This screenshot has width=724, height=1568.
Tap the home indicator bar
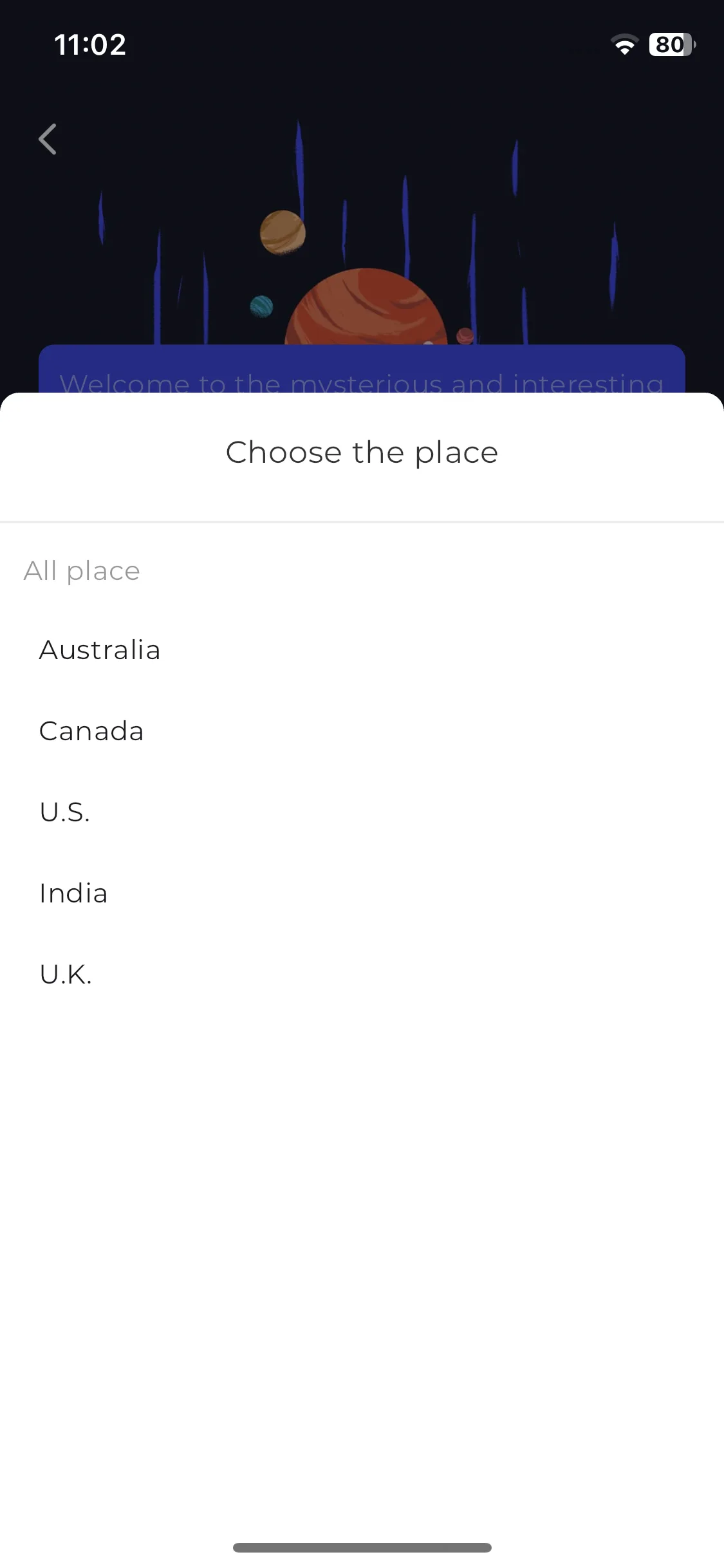(x=362, y=1547)
